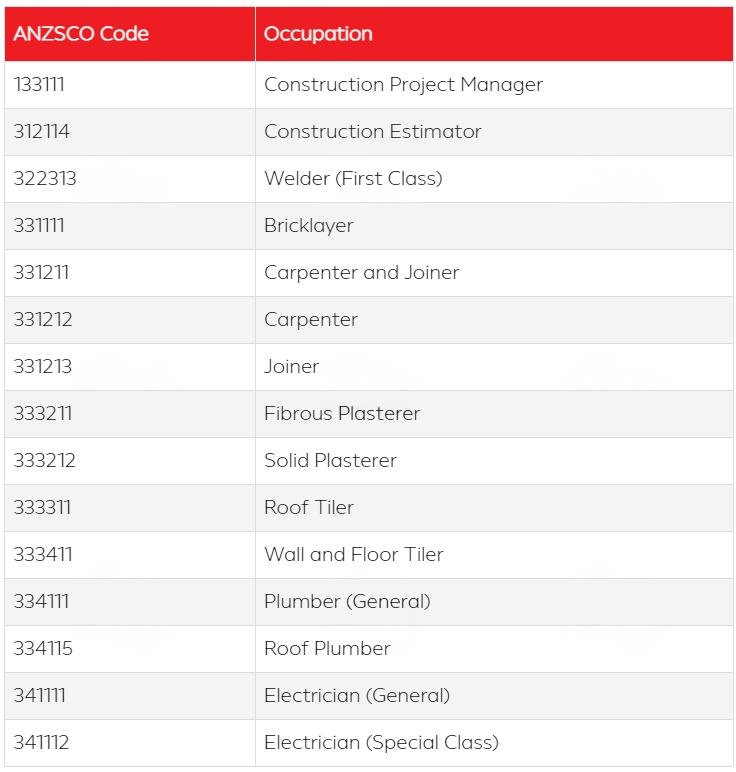Select code 133111 cell
The width and height of the screenshot is (736, 772).
coord(39,85)
